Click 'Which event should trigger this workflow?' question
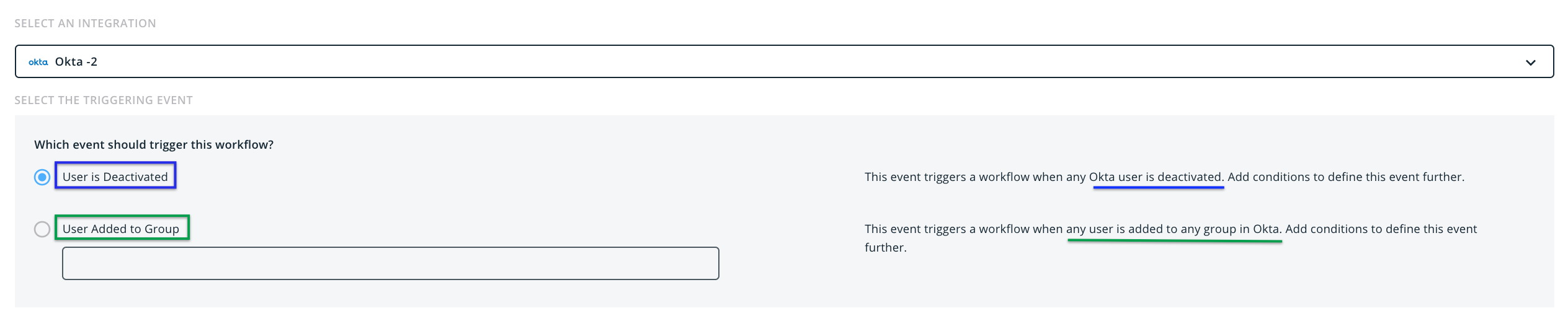This screenshot has width=1568, height=321. (x=154, y=144)
